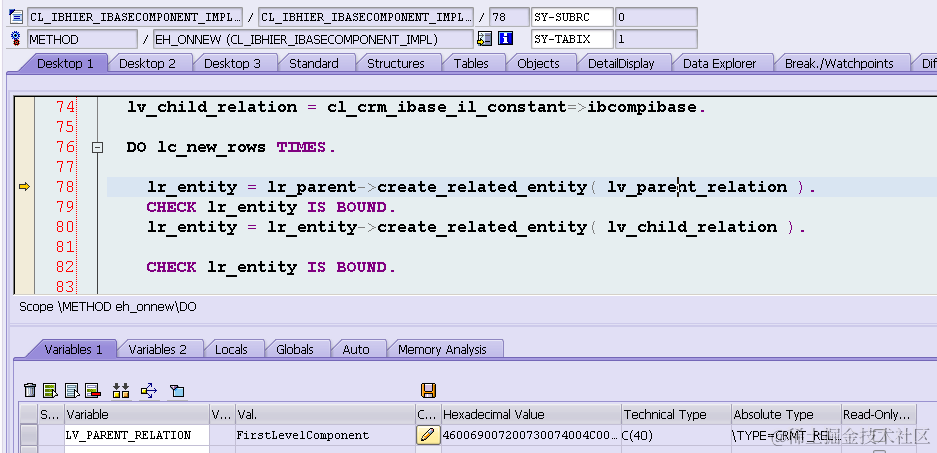The image size is (937, 453).
Task: Click the Absolute Type column header
Action: click(786, 414)
